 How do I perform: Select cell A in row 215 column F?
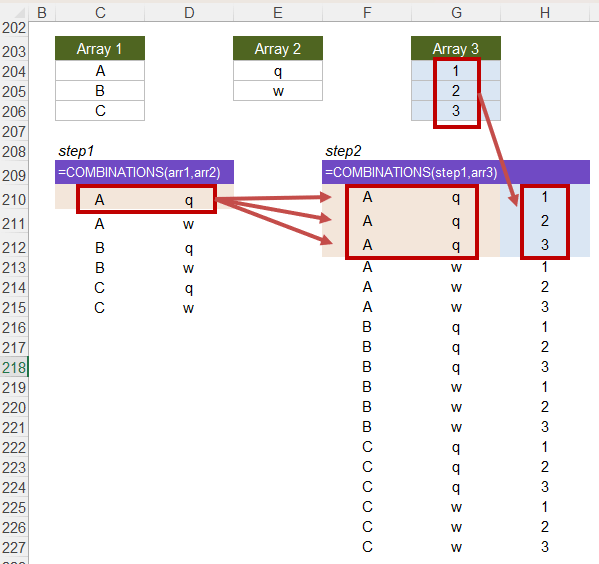367,307
